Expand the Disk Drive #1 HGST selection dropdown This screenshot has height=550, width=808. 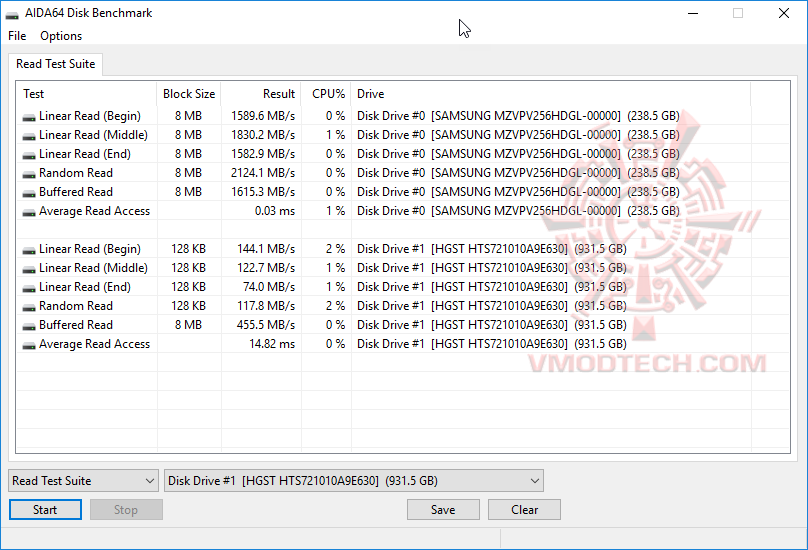pyautogui.click(x=354, y=480)
